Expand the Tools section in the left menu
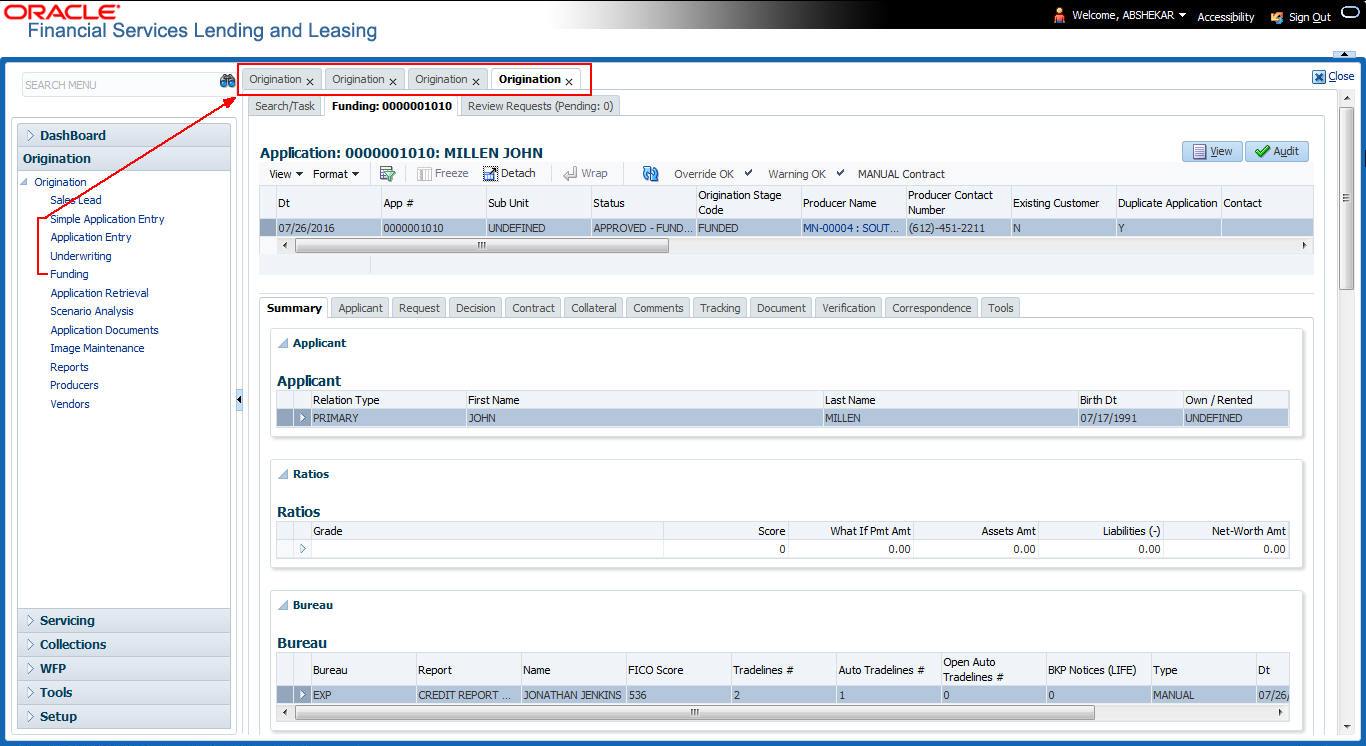This screenshot has height=746, width=1366. [x=31, y=693]
